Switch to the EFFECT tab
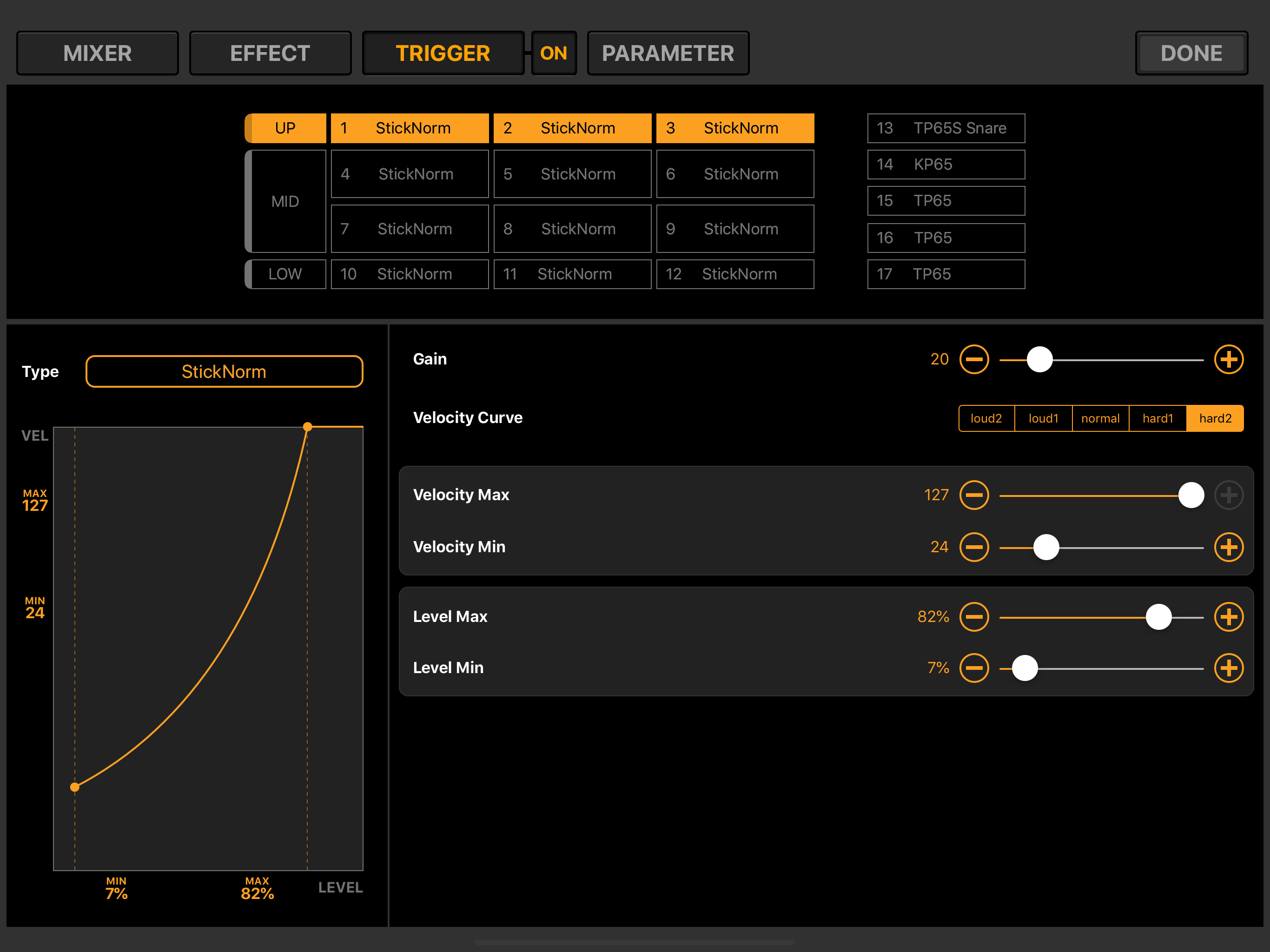 coord(271,53)
